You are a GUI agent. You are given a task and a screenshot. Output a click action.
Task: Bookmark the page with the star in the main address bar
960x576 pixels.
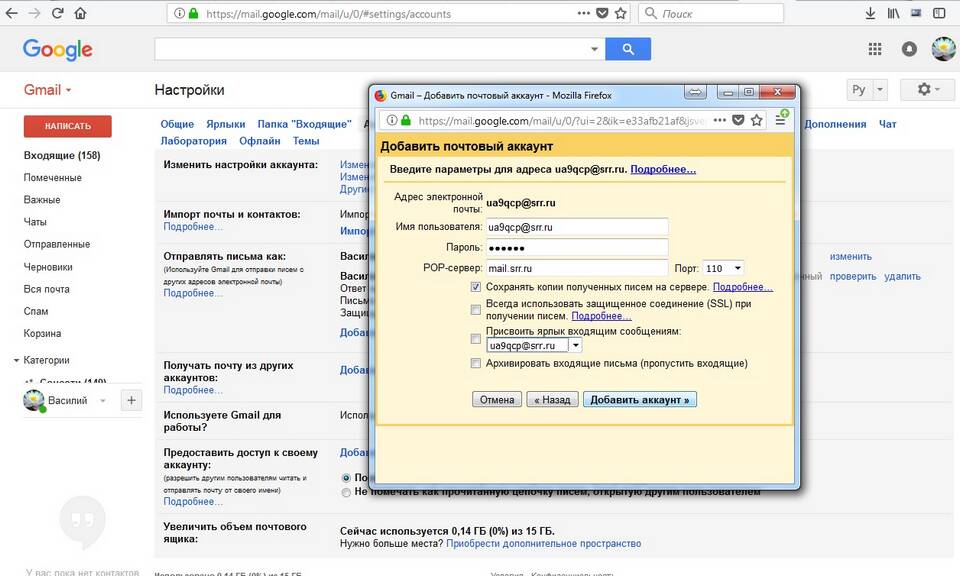point(621,13)
